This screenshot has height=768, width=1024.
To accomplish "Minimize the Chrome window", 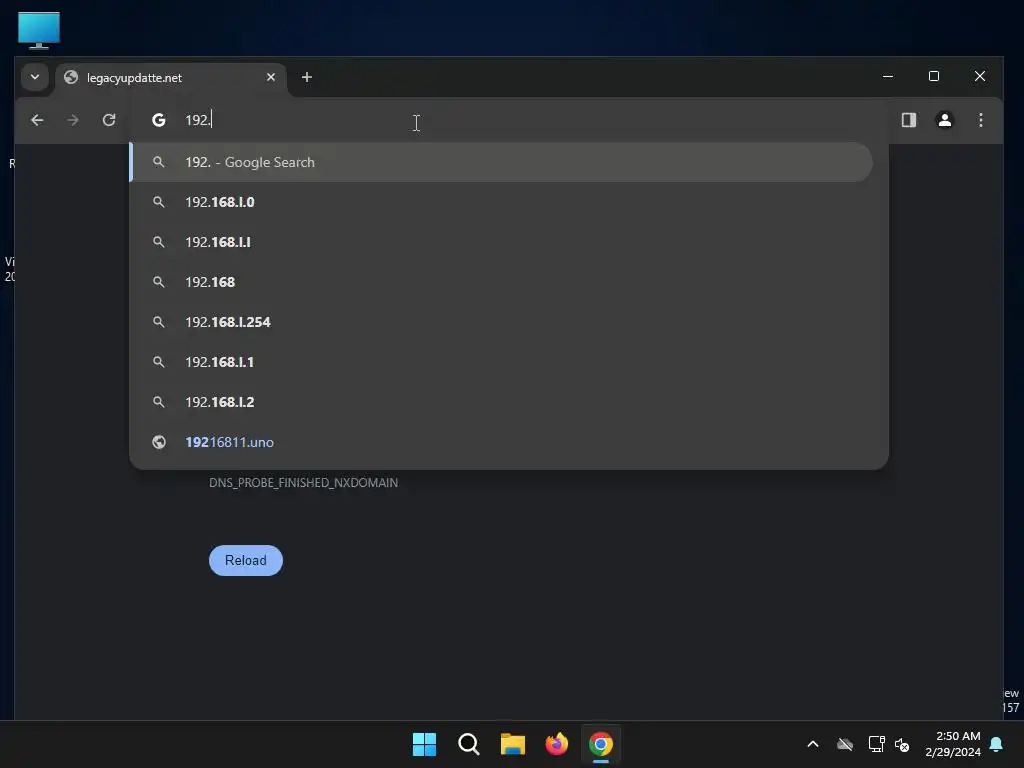I will tap(888, 76).
